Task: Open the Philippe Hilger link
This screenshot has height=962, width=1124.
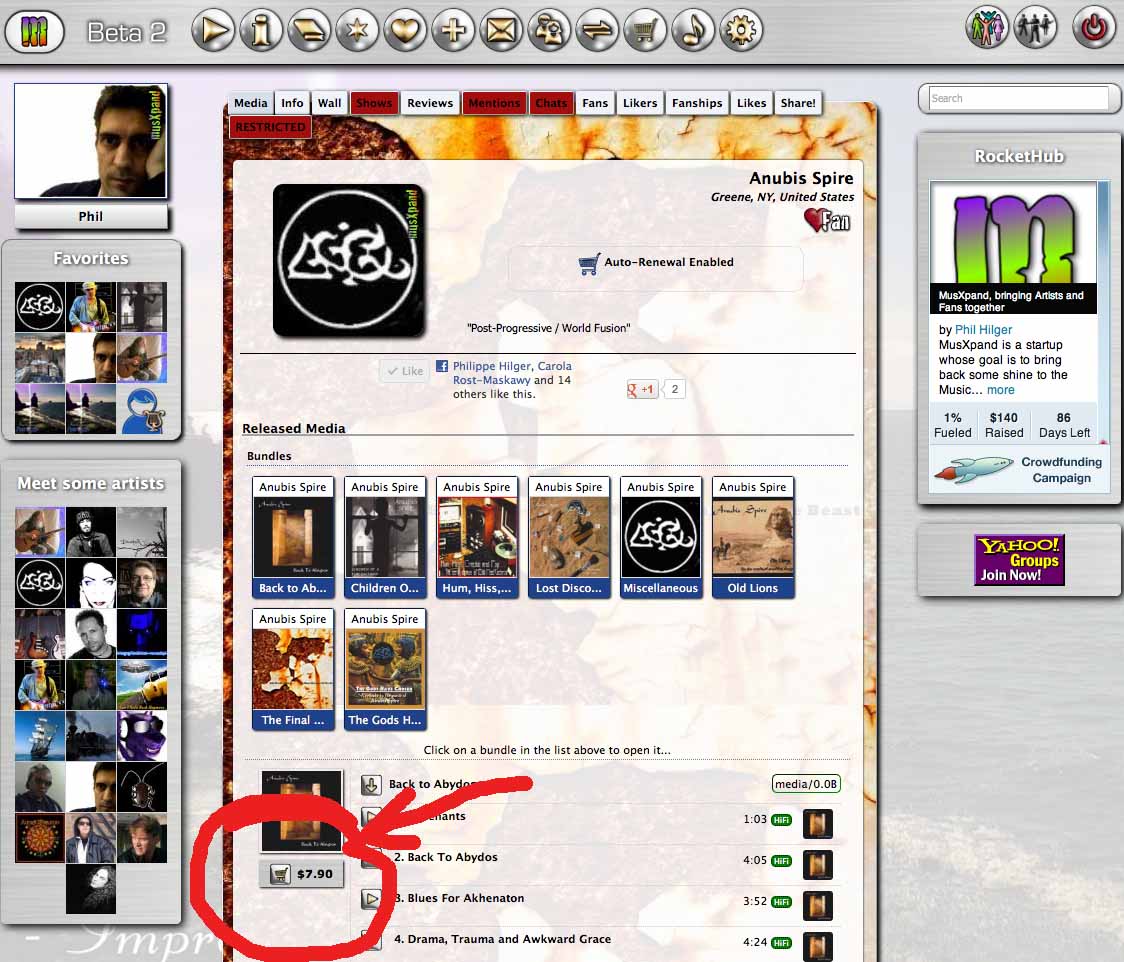Action: (492, 366)
